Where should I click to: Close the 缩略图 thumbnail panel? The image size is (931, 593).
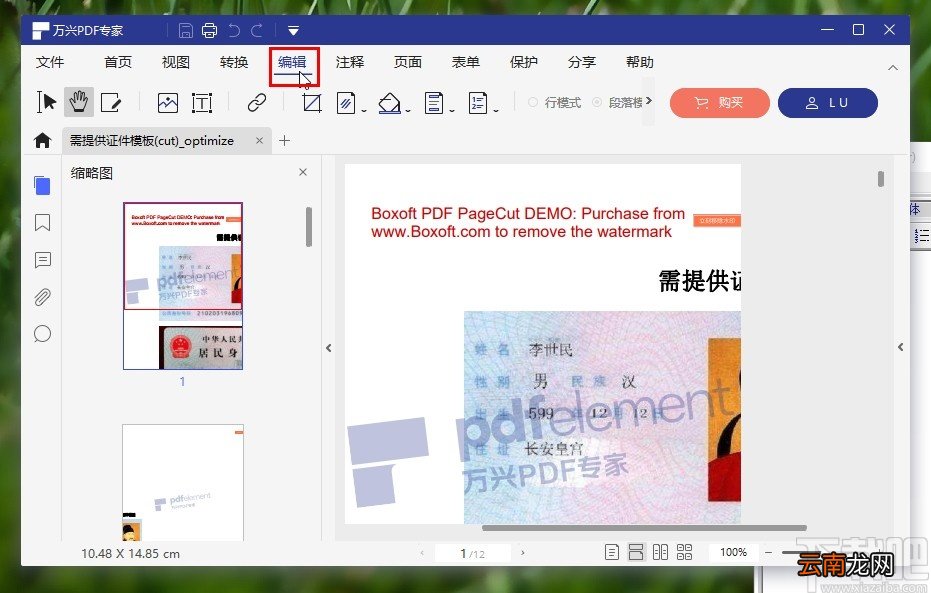tap(303, 172)
